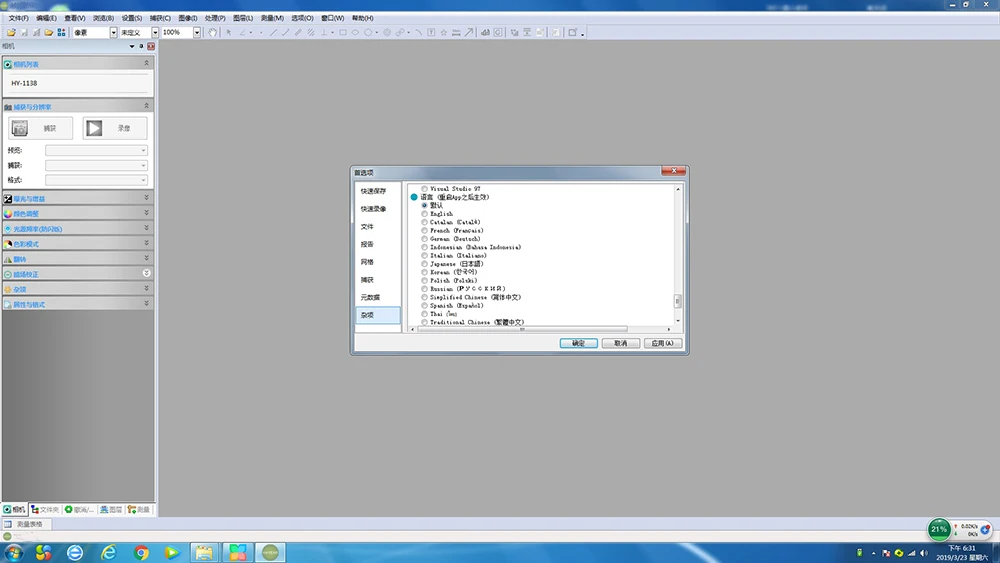Click the dialog scroll-up arrow
The image size is (1000, 563).
coord(678,189)
